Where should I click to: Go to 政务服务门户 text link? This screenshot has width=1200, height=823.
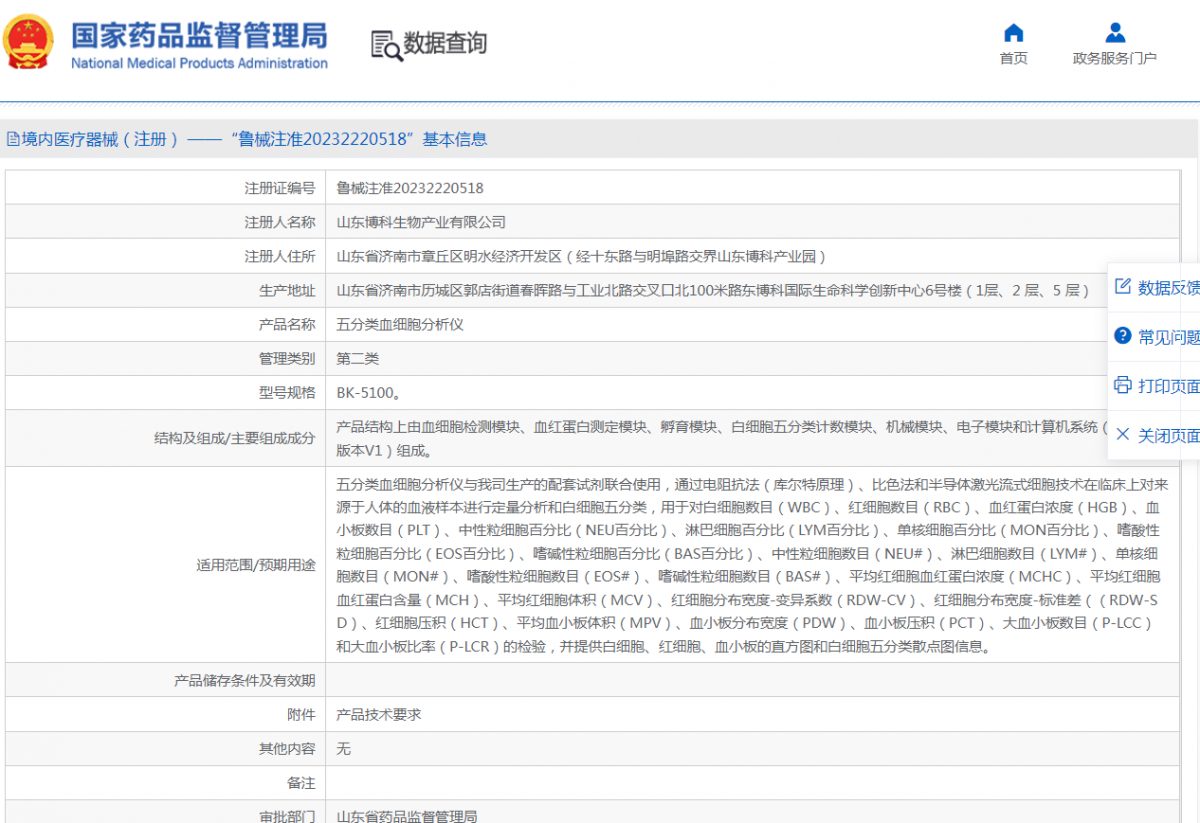click(x=1115, y=58)
